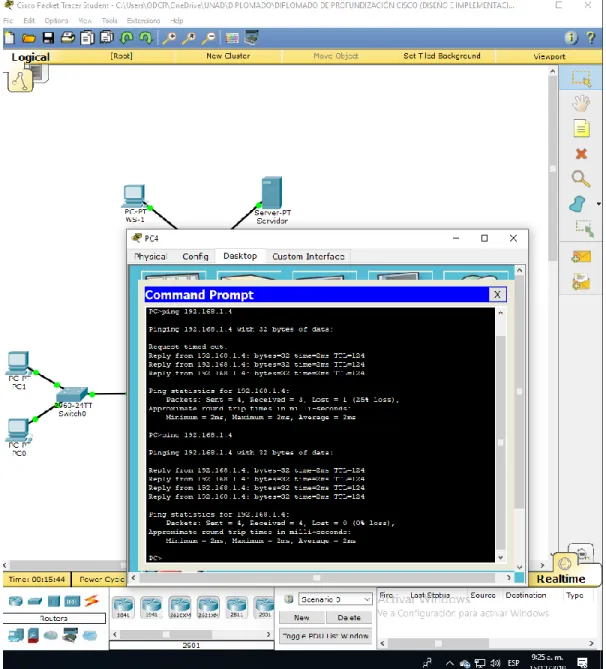Screen dimensions: 606x669
Task: Select the Delete tool red X icon
Action: click(581, 154)
